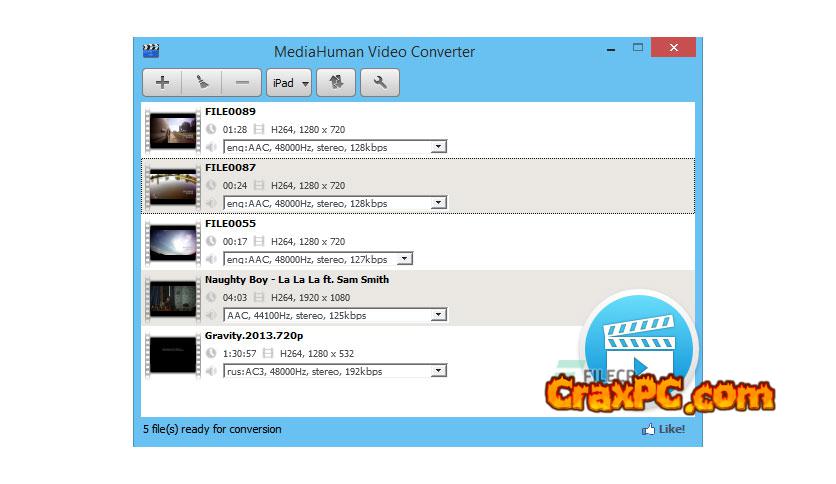Click the remove file minus button

pyautogui.click(x=241, y=83)
